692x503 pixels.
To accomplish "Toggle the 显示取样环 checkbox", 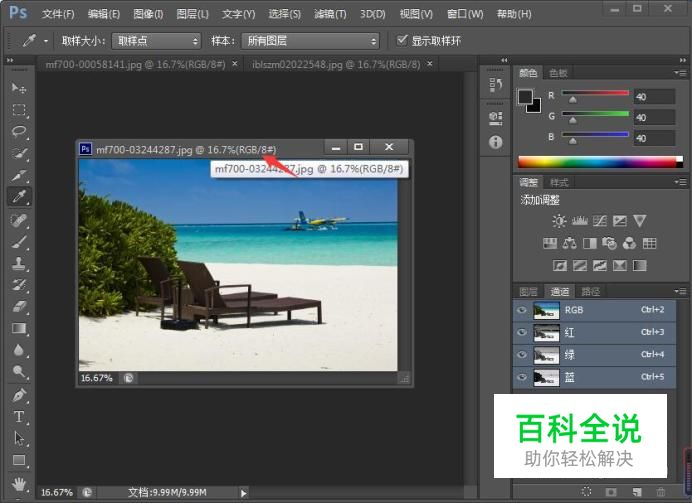I will 402,41.
